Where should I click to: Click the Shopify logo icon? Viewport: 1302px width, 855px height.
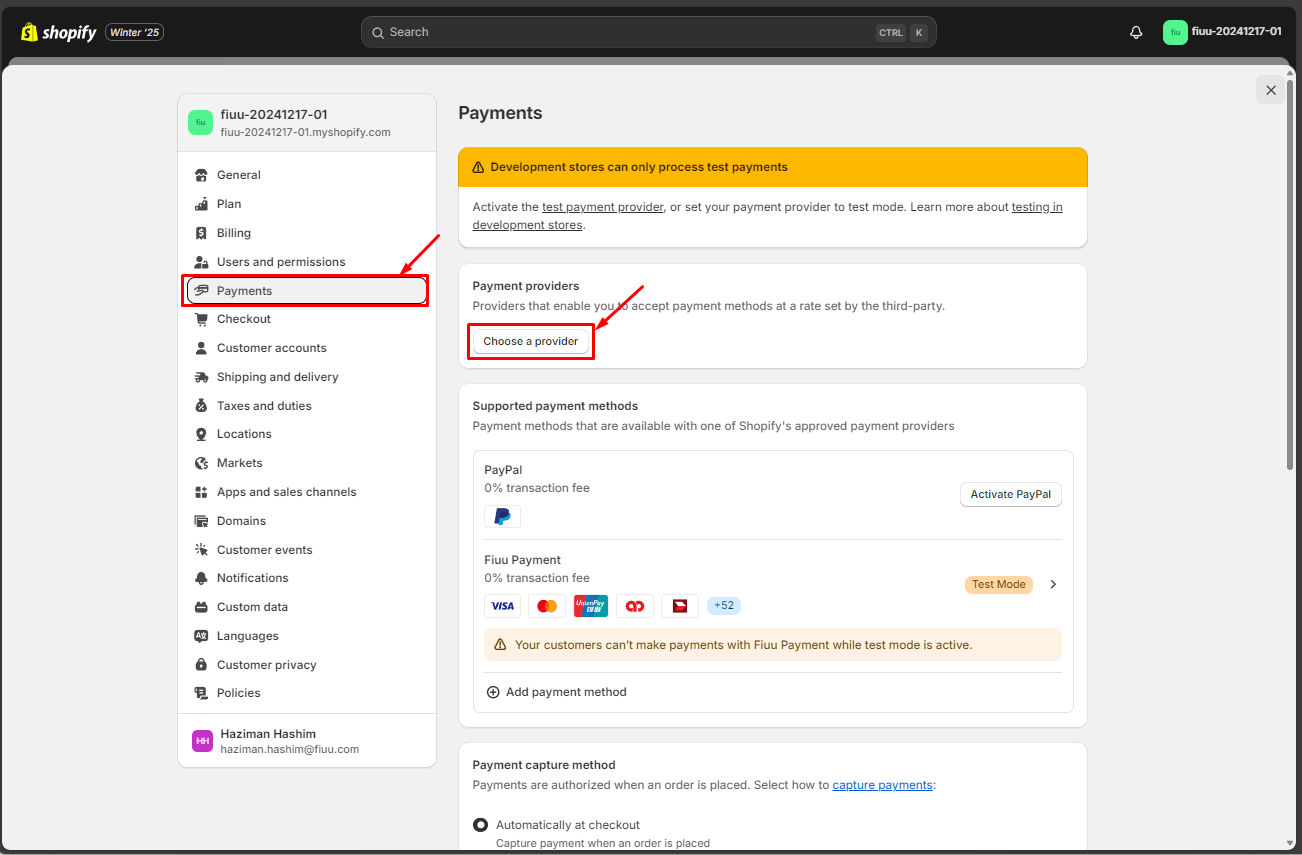(x=29, y=32)
